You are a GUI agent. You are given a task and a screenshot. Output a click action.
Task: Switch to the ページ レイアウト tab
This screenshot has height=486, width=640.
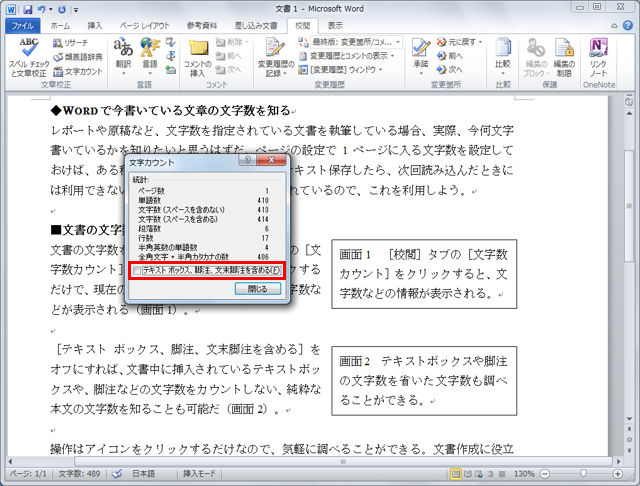144,26
